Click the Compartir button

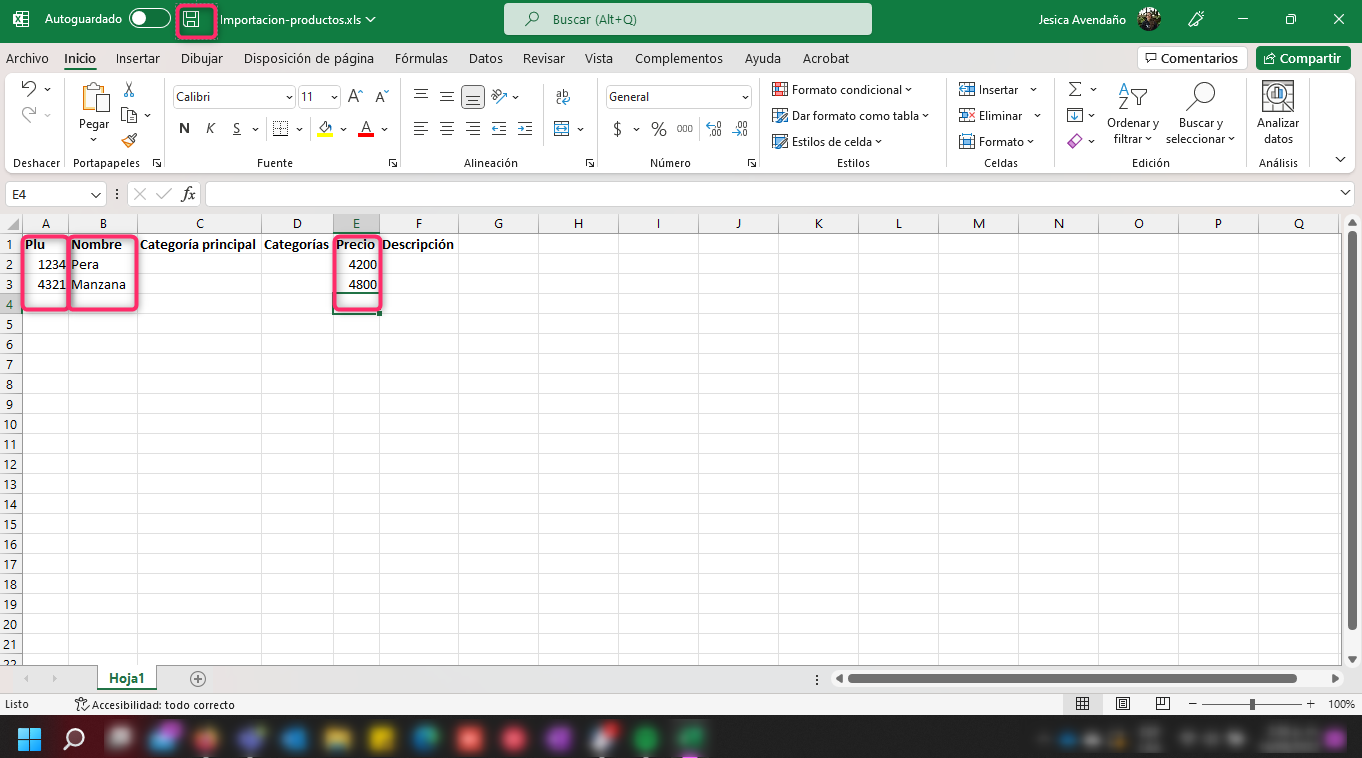point(1303,59)
